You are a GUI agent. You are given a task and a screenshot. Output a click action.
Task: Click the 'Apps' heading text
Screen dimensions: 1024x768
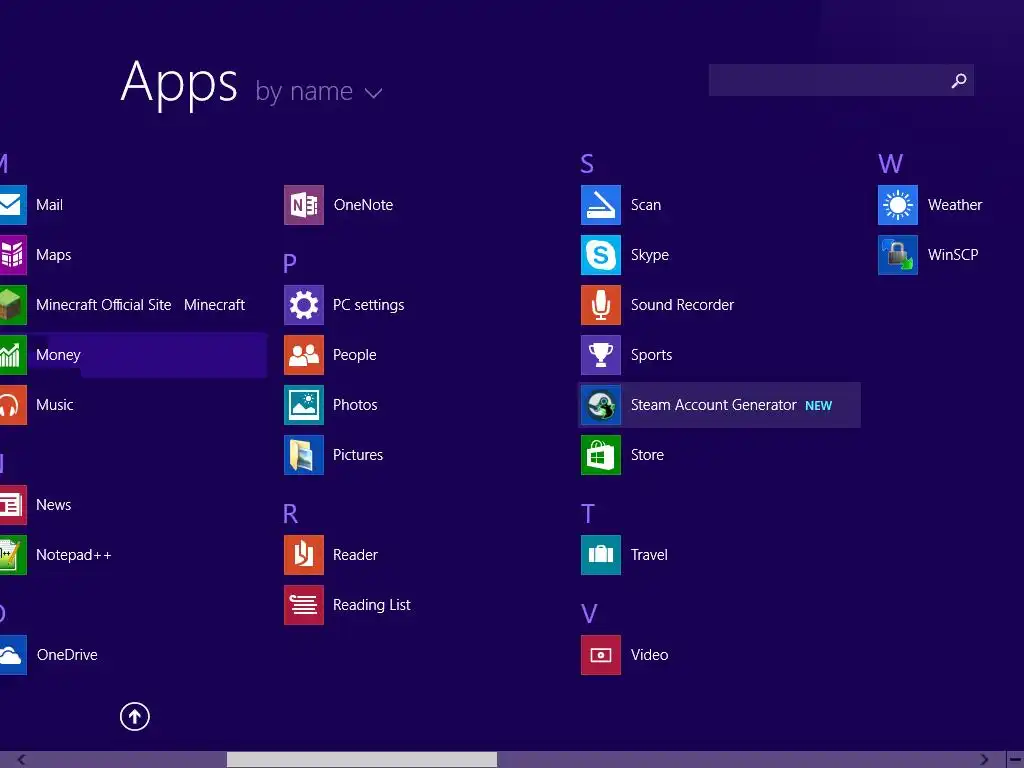pyautogui.click(x=180, y=83)
